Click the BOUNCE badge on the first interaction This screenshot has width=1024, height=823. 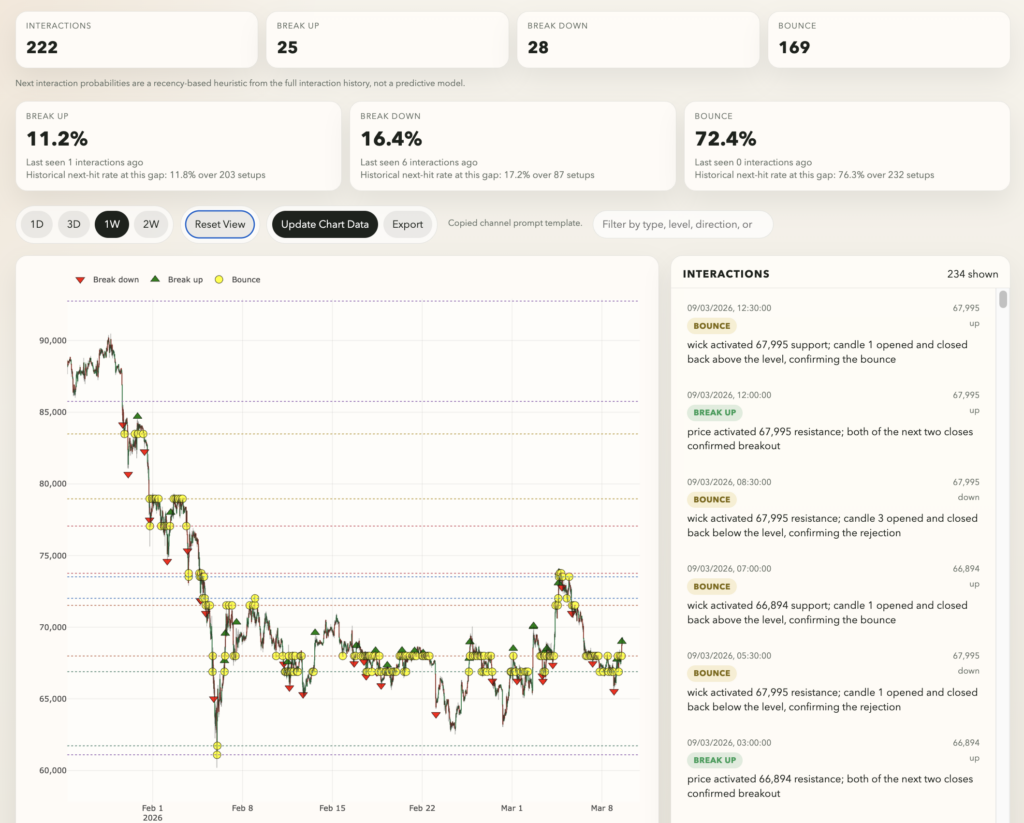711,326
